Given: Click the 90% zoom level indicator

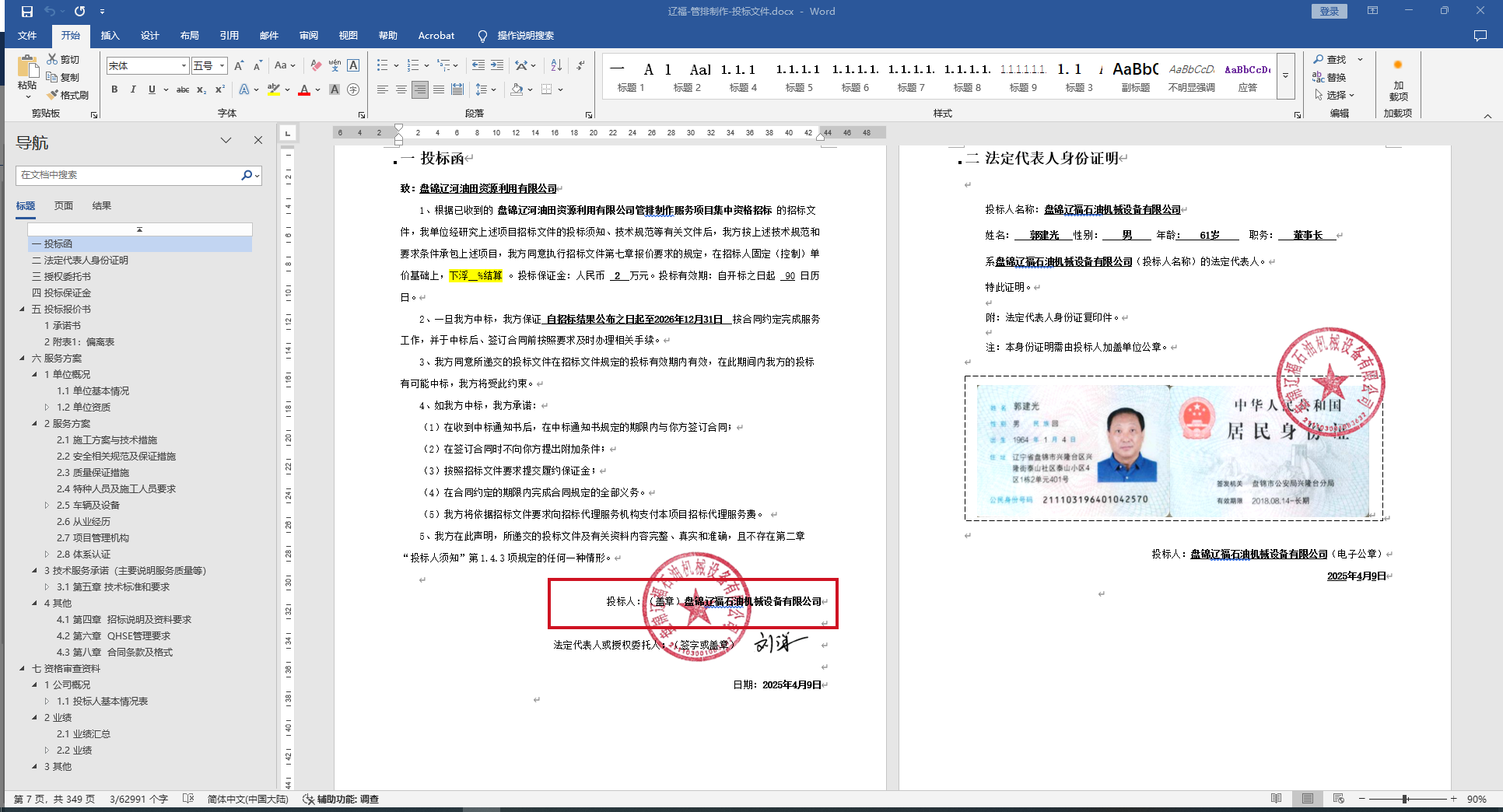Looking at the screenshot, I should click(x=1477, y=799).
